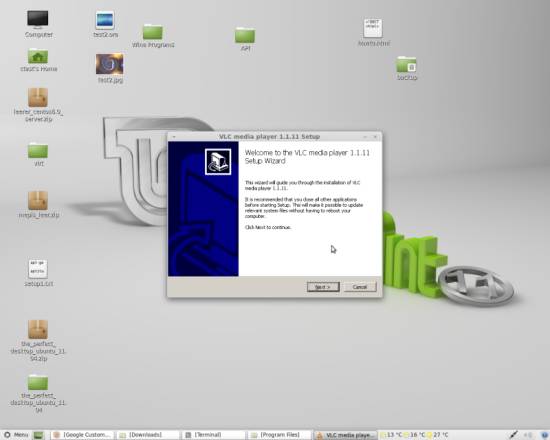This screenshot has height=440, width=550.
Task: Click the show desktop panel icon
Action: [39, 435]
